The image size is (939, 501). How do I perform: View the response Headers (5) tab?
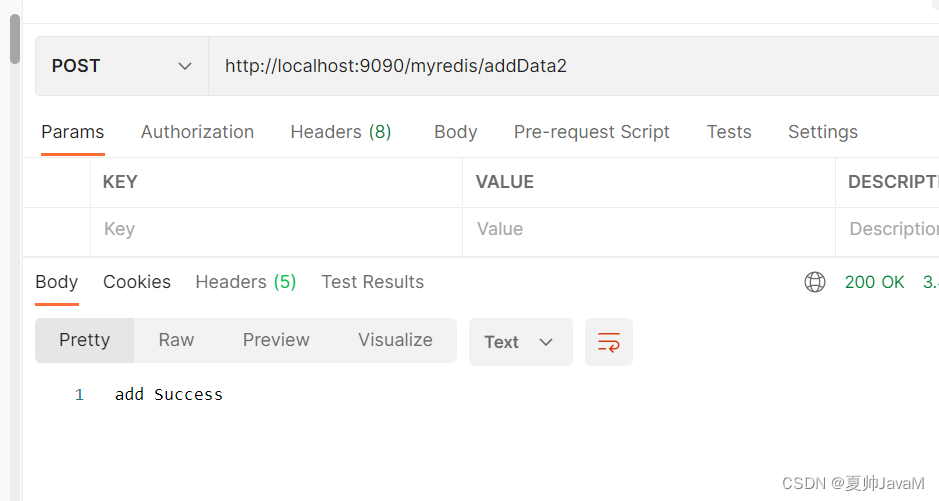pyautogui.click(x=246, y=282)
